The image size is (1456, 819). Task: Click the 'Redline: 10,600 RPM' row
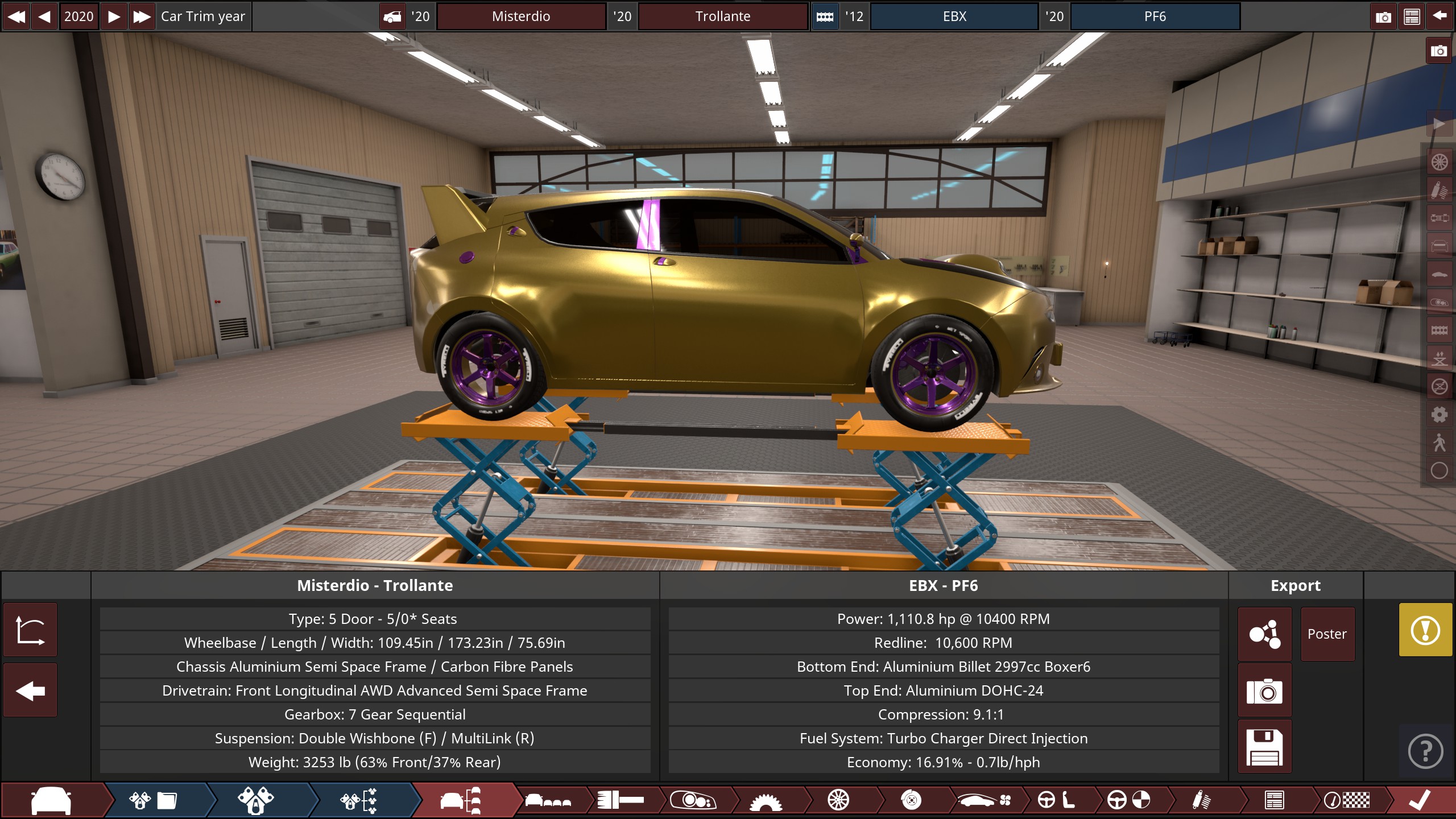click(944, 643)
